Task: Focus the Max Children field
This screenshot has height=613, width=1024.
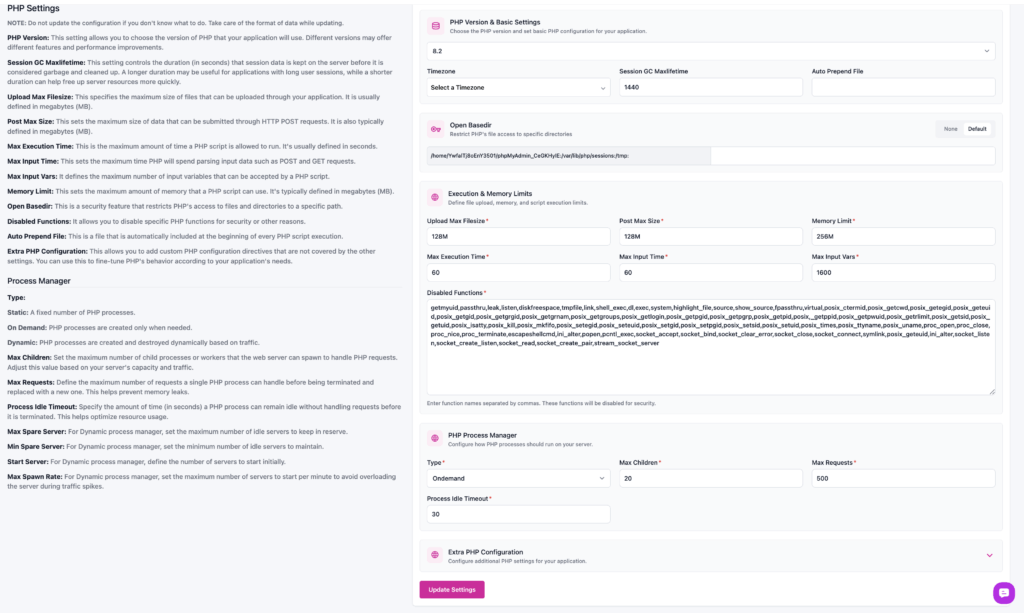Action: pyautogui.click(x=710, y=479)
